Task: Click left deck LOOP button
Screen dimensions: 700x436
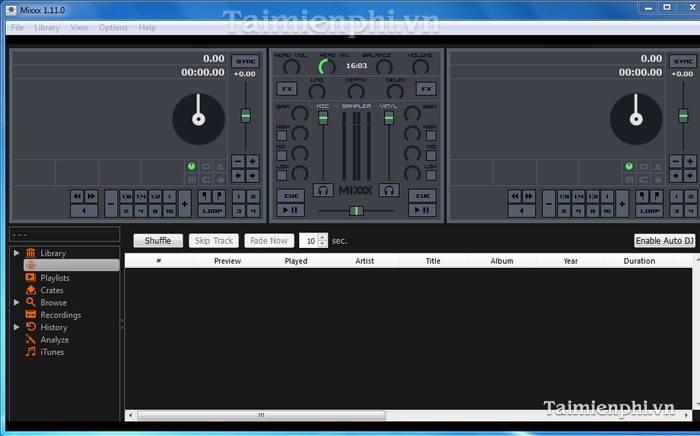Action: pyautogui.click(x=212, y=211)
